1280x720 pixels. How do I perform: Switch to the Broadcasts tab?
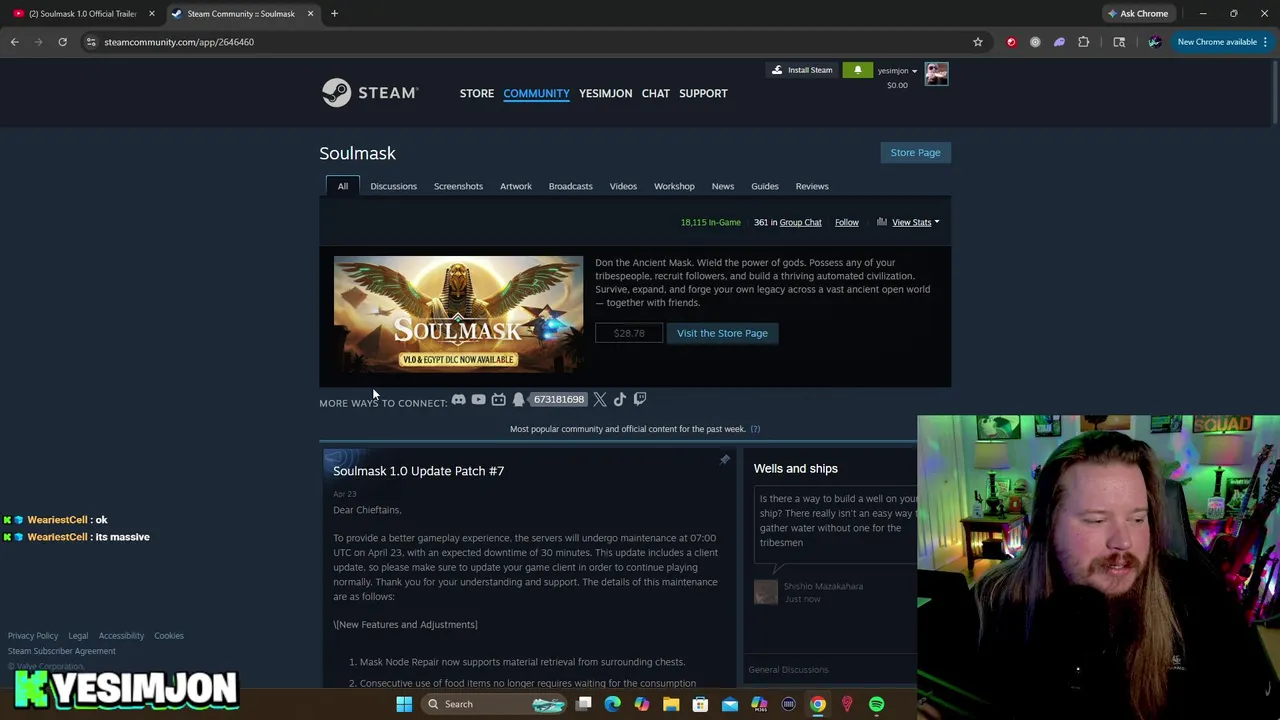(x=570, y=186)
